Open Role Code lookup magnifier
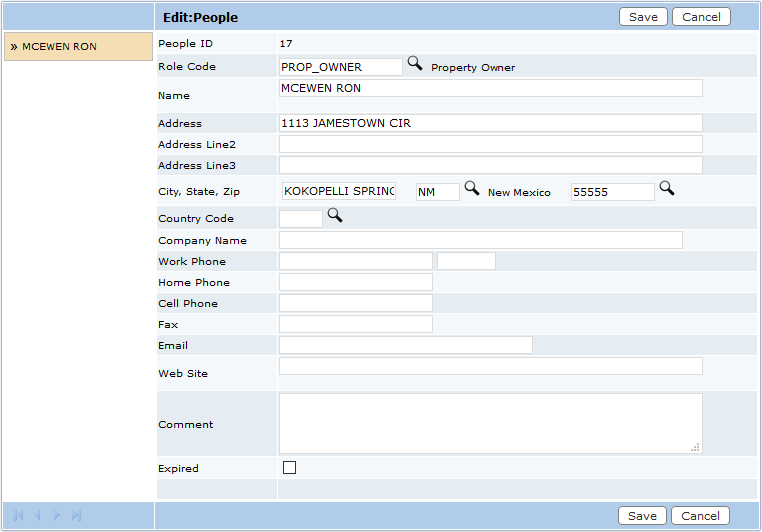 click(415, 64)
